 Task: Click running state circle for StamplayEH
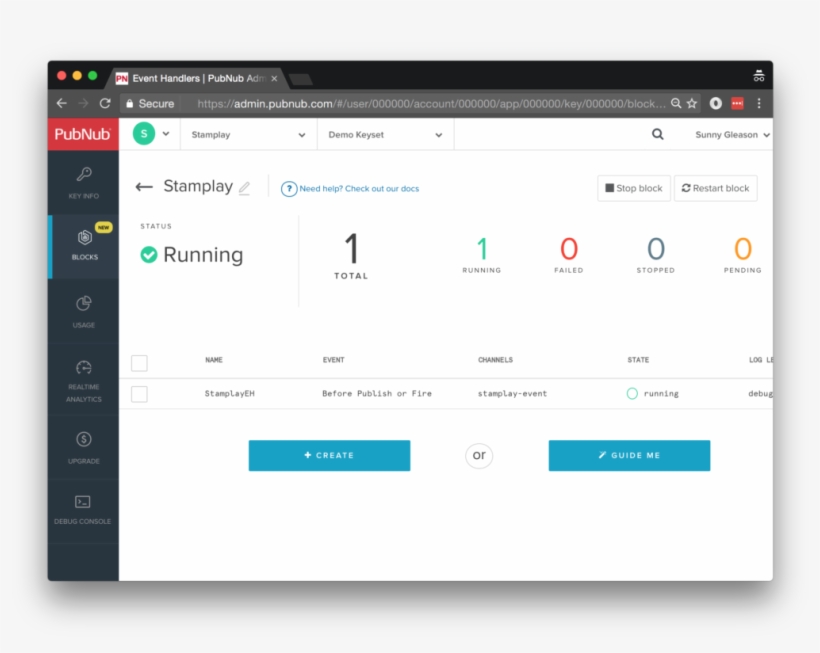pos(632,393)
